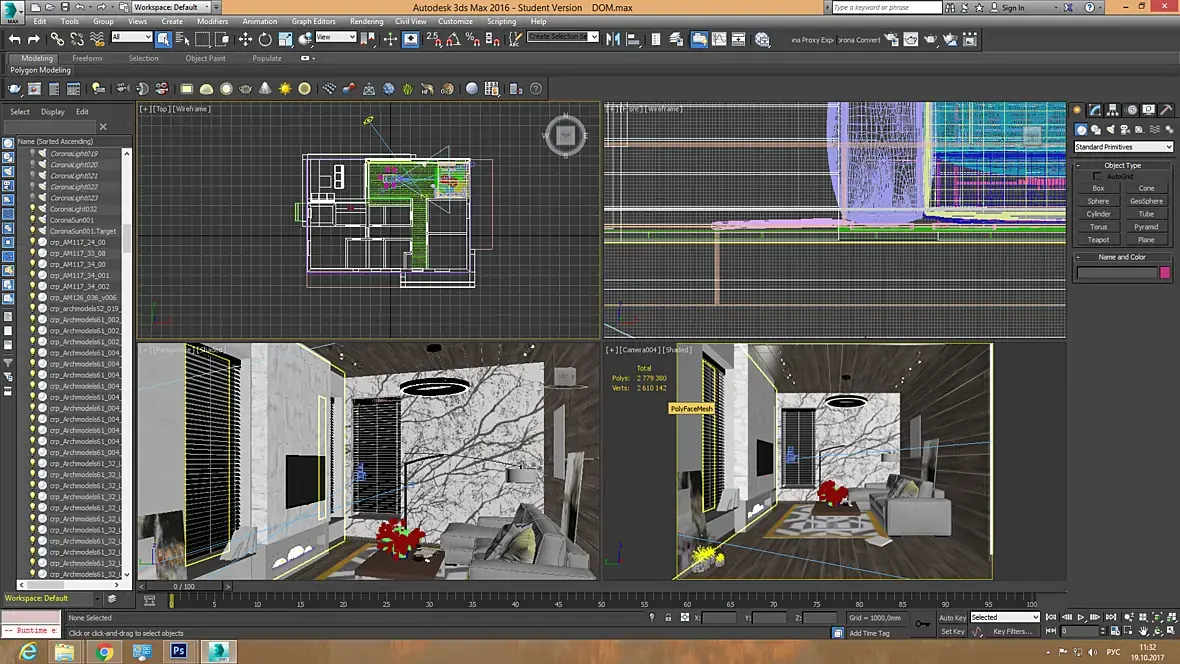Click the Select and Link tool
The image size is (1180, 664).
point(56,39)
